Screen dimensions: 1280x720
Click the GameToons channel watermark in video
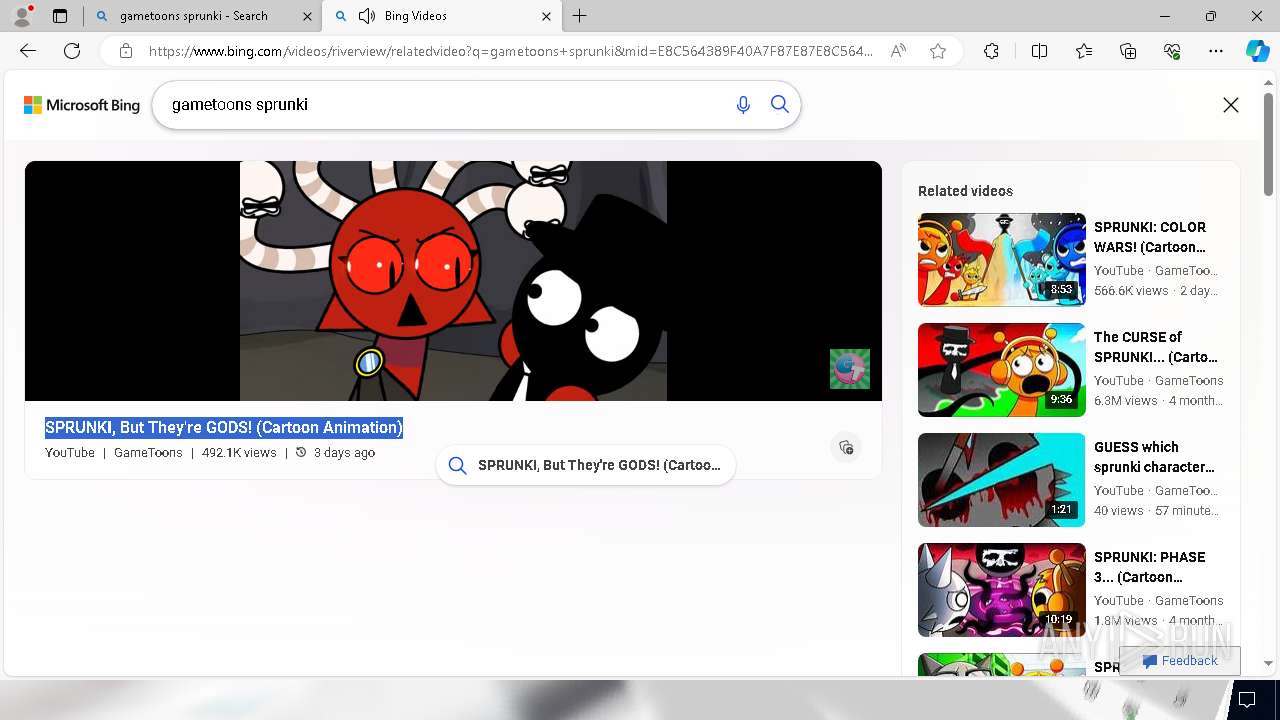(x=850, y=369)
